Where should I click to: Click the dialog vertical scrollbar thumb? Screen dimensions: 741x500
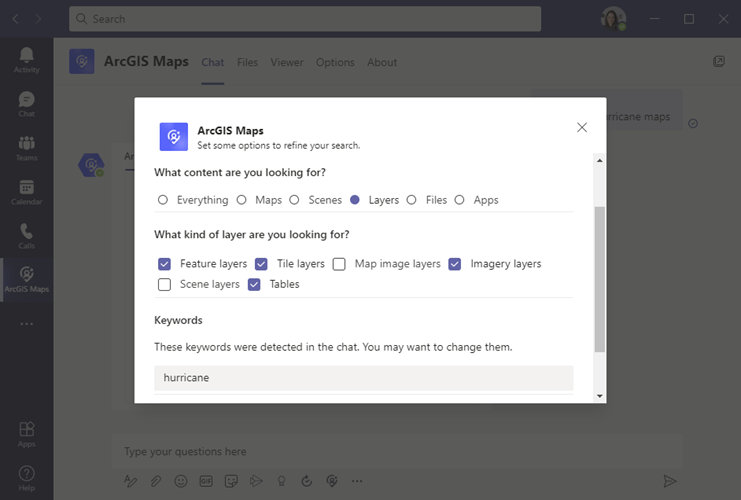[x=600, y=279]
